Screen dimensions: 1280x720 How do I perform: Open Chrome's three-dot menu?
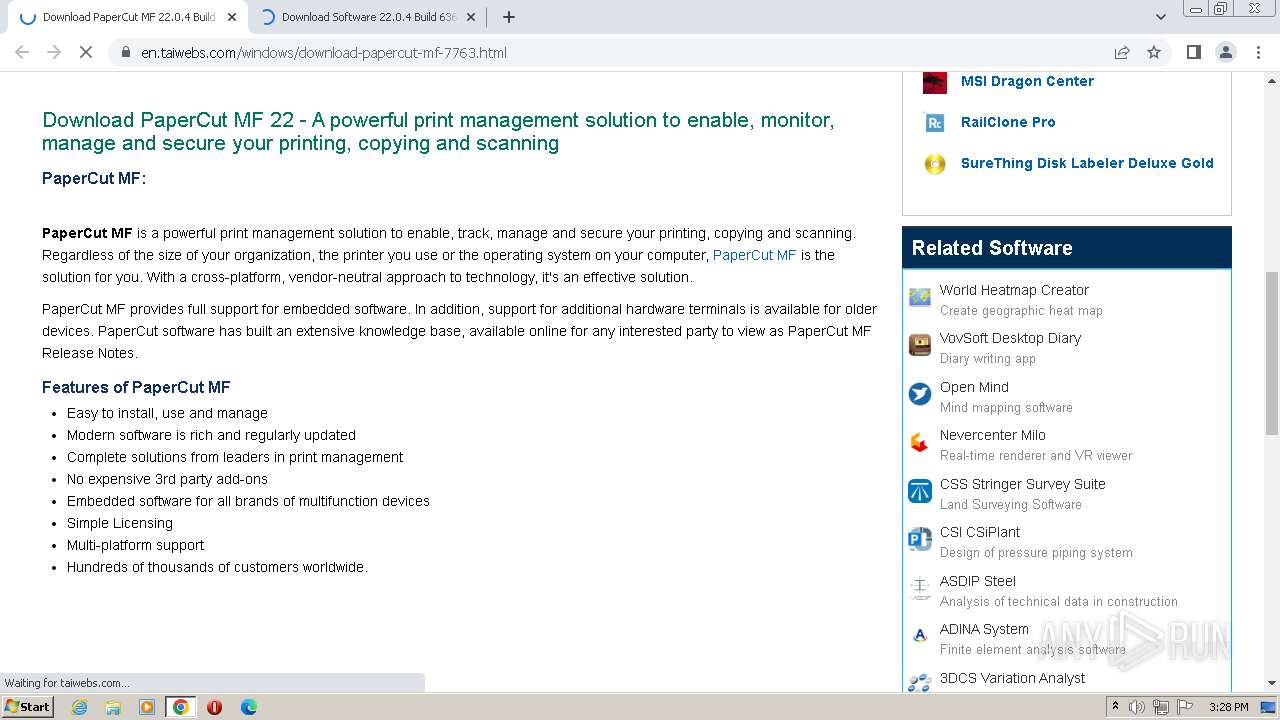1259,52
